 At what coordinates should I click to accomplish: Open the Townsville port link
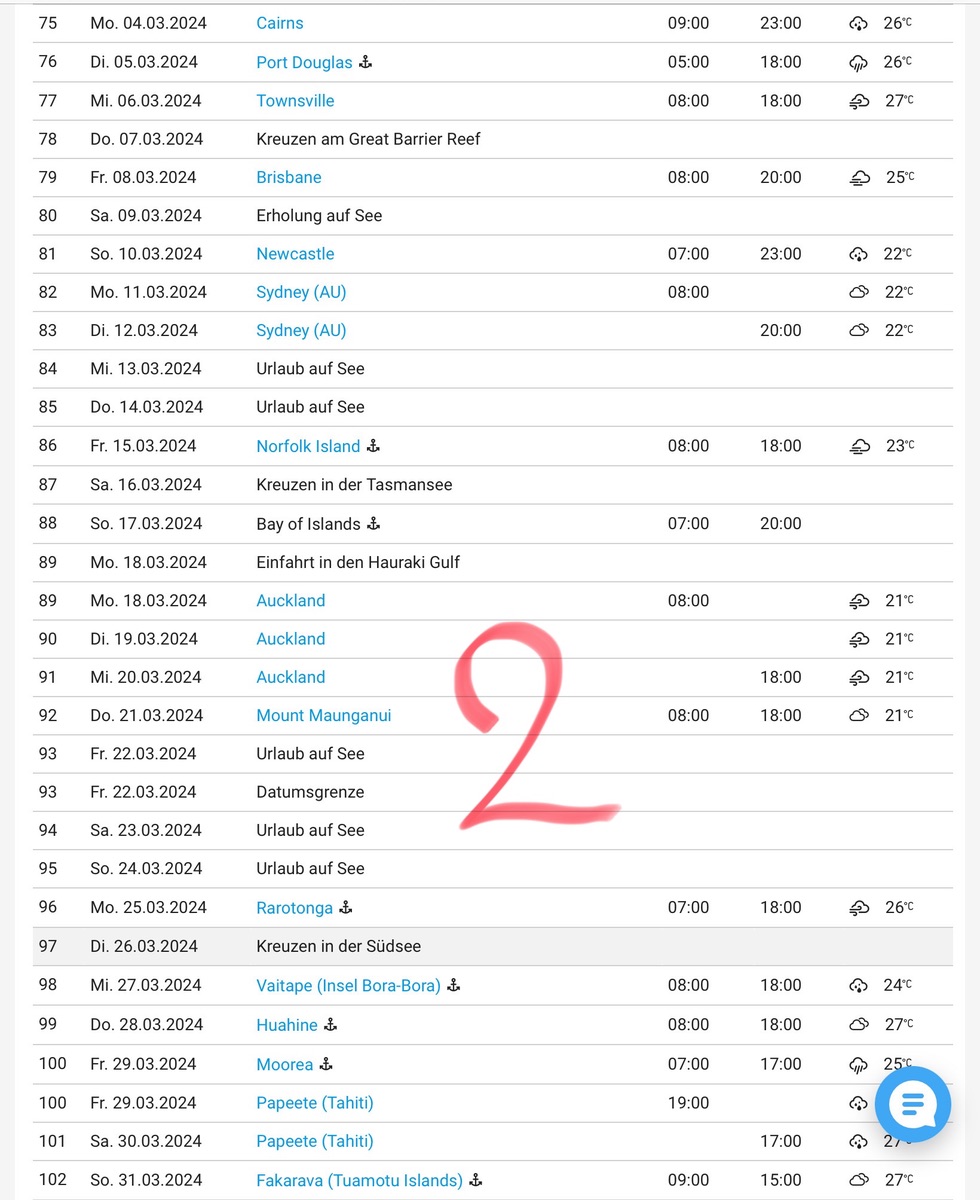point(295,101)
